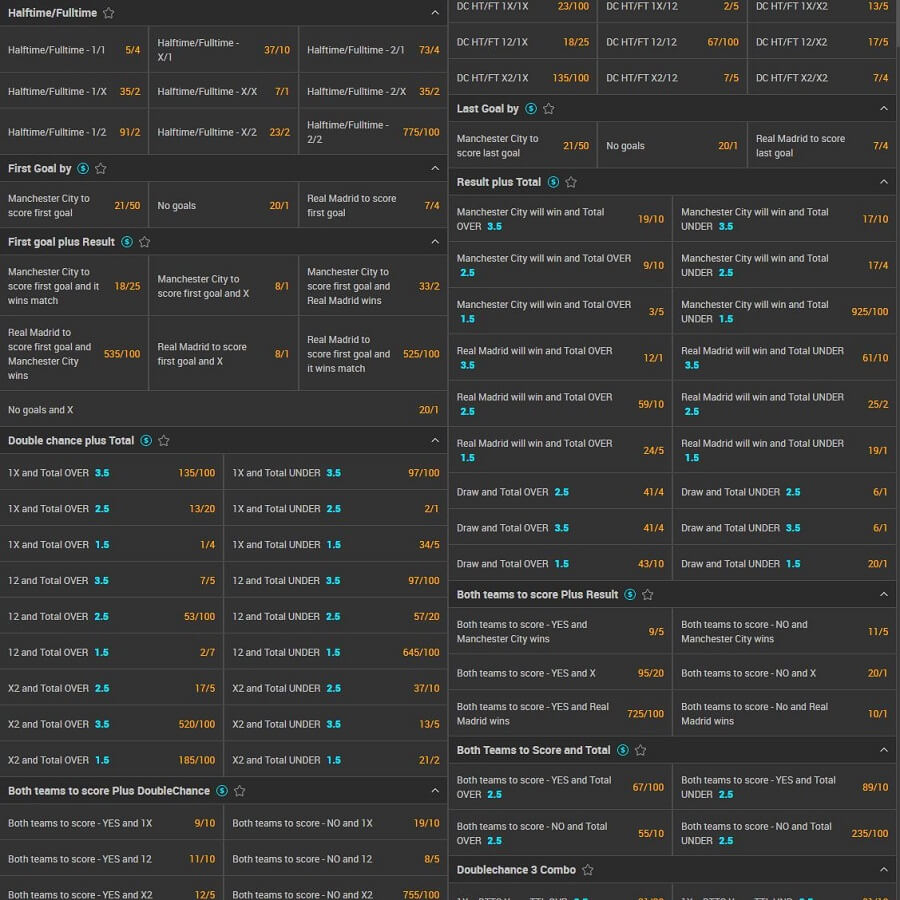Select Real Madrid will win and Total UNDER 3.5
Viewport: 900px width, 900px height.
(785, 358)
